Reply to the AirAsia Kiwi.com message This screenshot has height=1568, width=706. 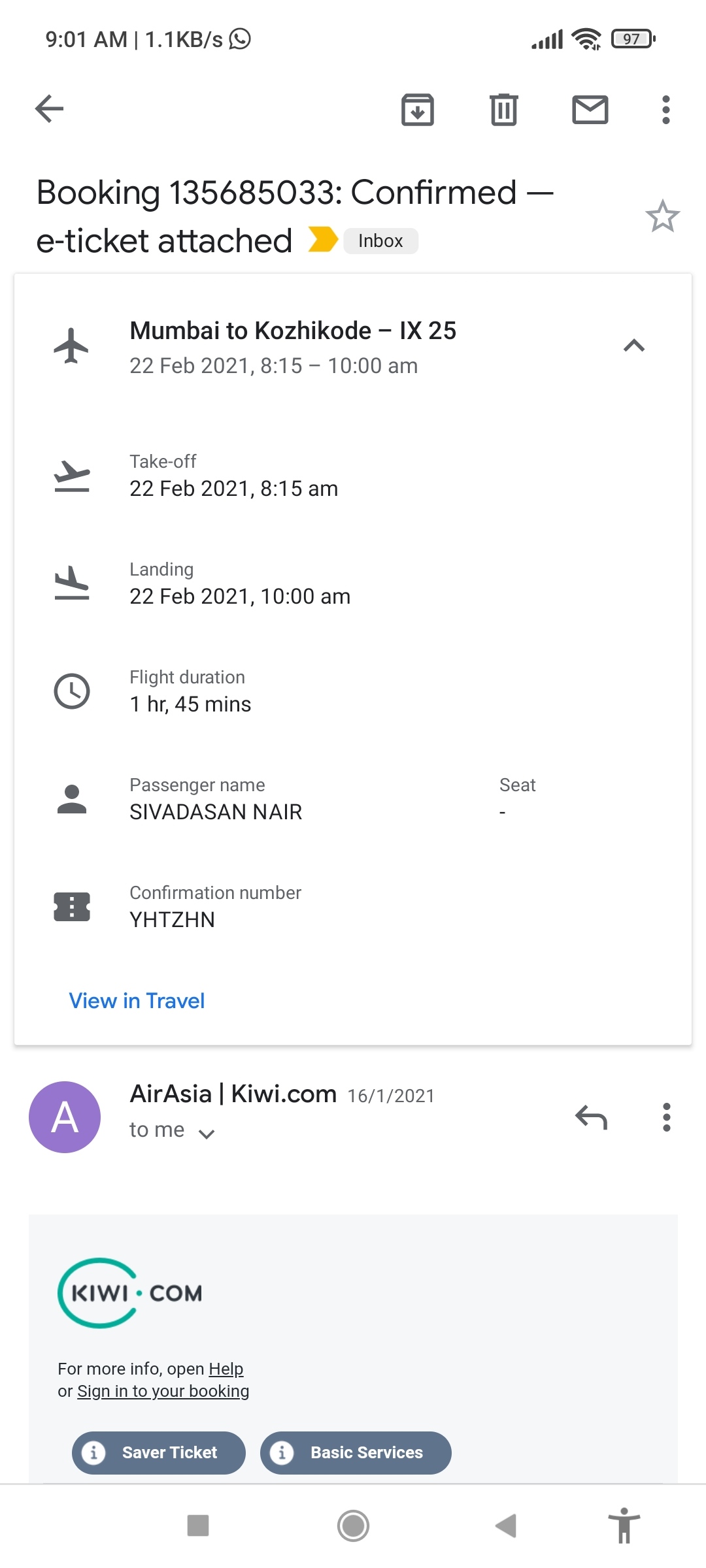[x=591, y=1117]
